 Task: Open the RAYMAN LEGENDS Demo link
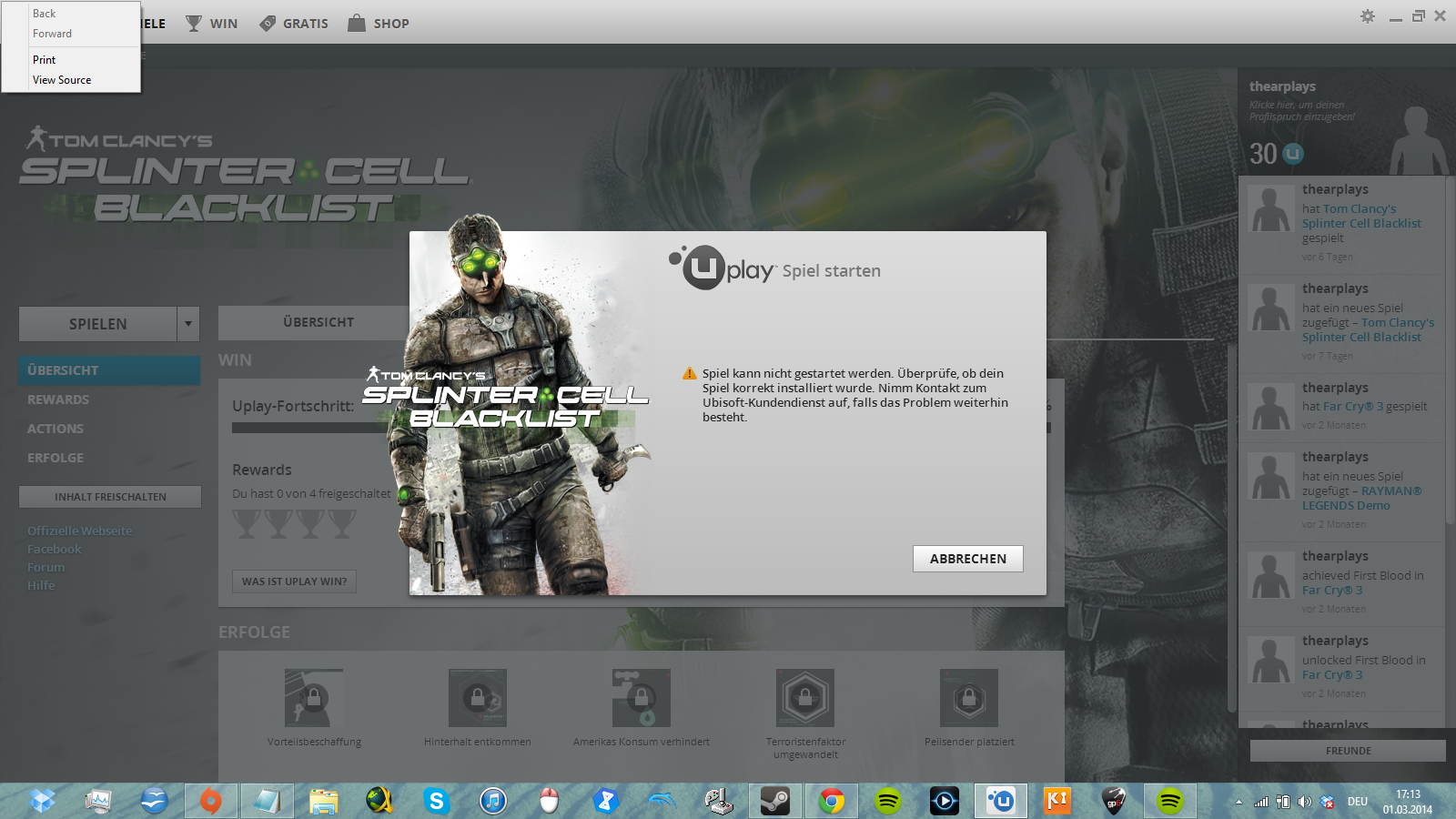click(x=1361, y=499)
